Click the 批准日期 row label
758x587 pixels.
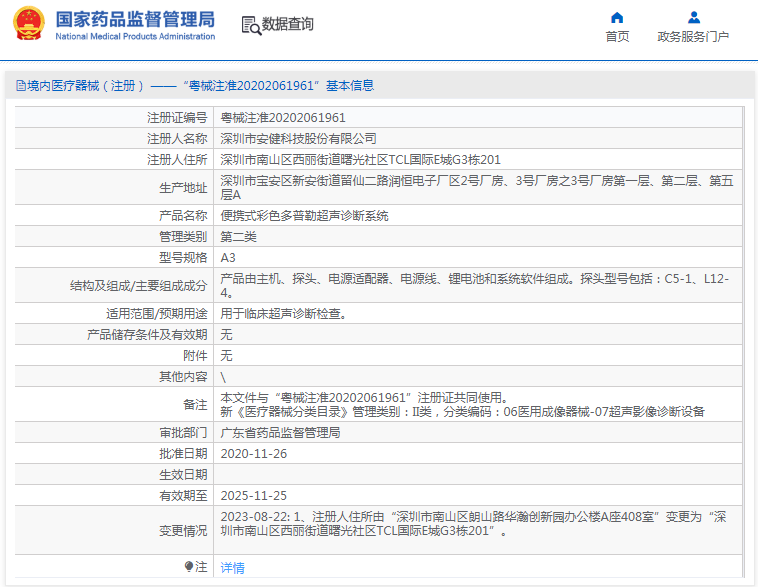pyautogui.click(x=183, y=454)
